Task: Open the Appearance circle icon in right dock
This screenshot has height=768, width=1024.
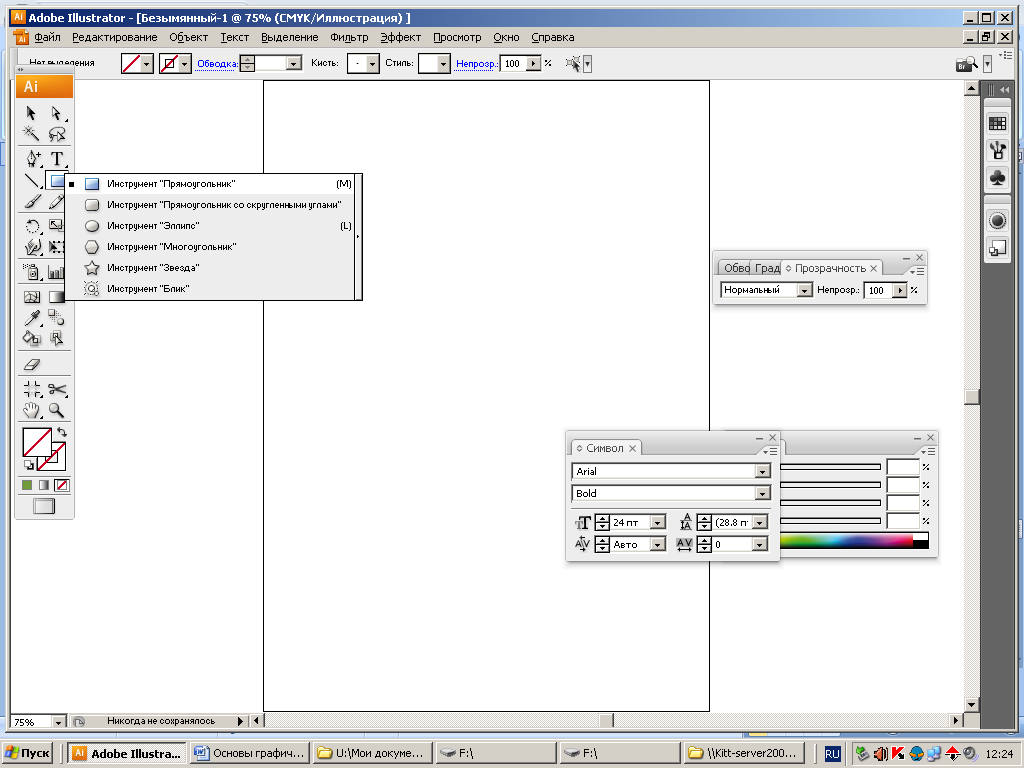Action: click(997, 221)
